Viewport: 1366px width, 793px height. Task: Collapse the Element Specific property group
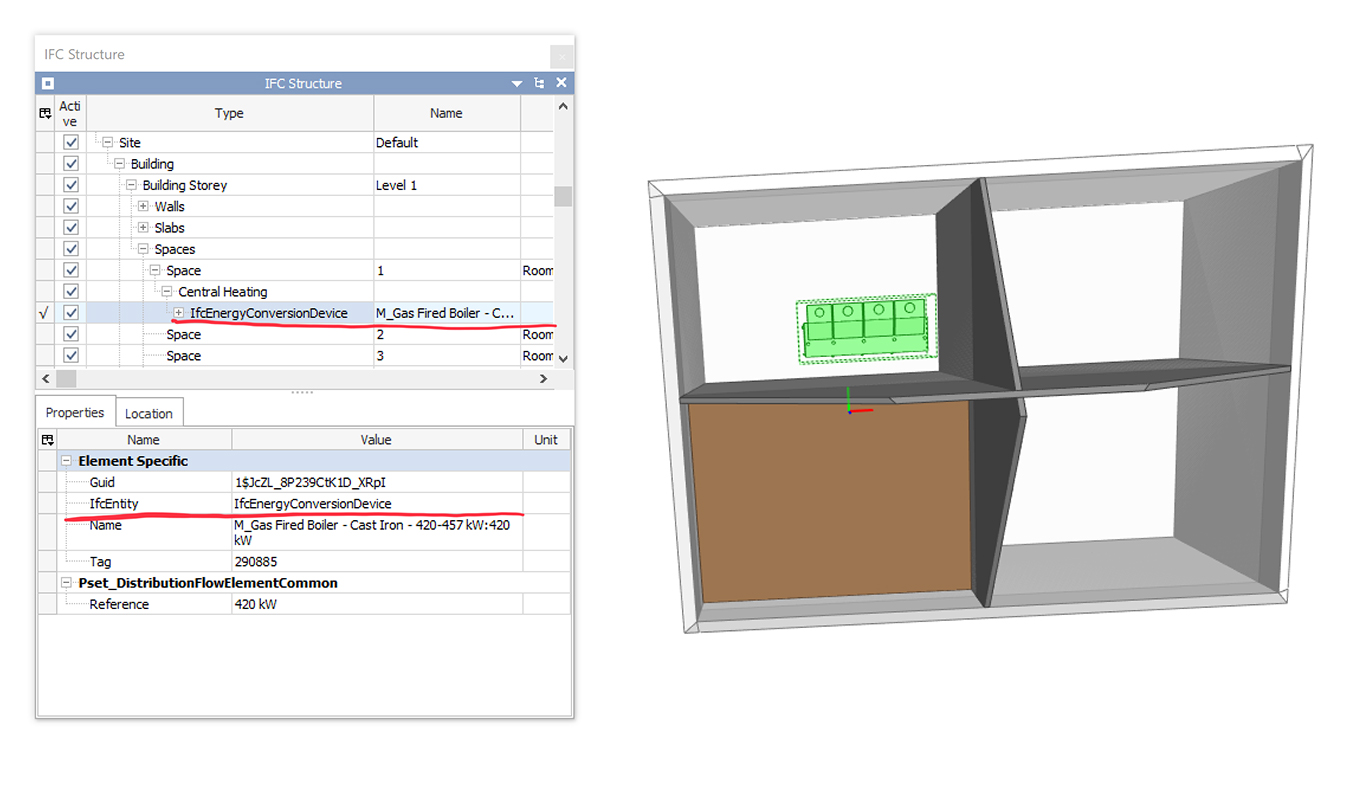(x=66, y=461)
